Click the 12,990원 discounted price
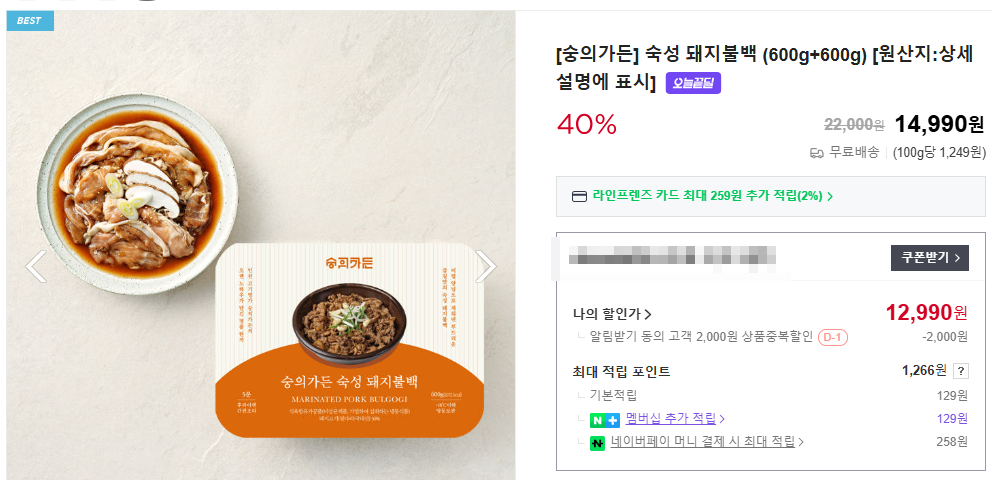This screenshot has width=992, height=480. click(926, 313)
